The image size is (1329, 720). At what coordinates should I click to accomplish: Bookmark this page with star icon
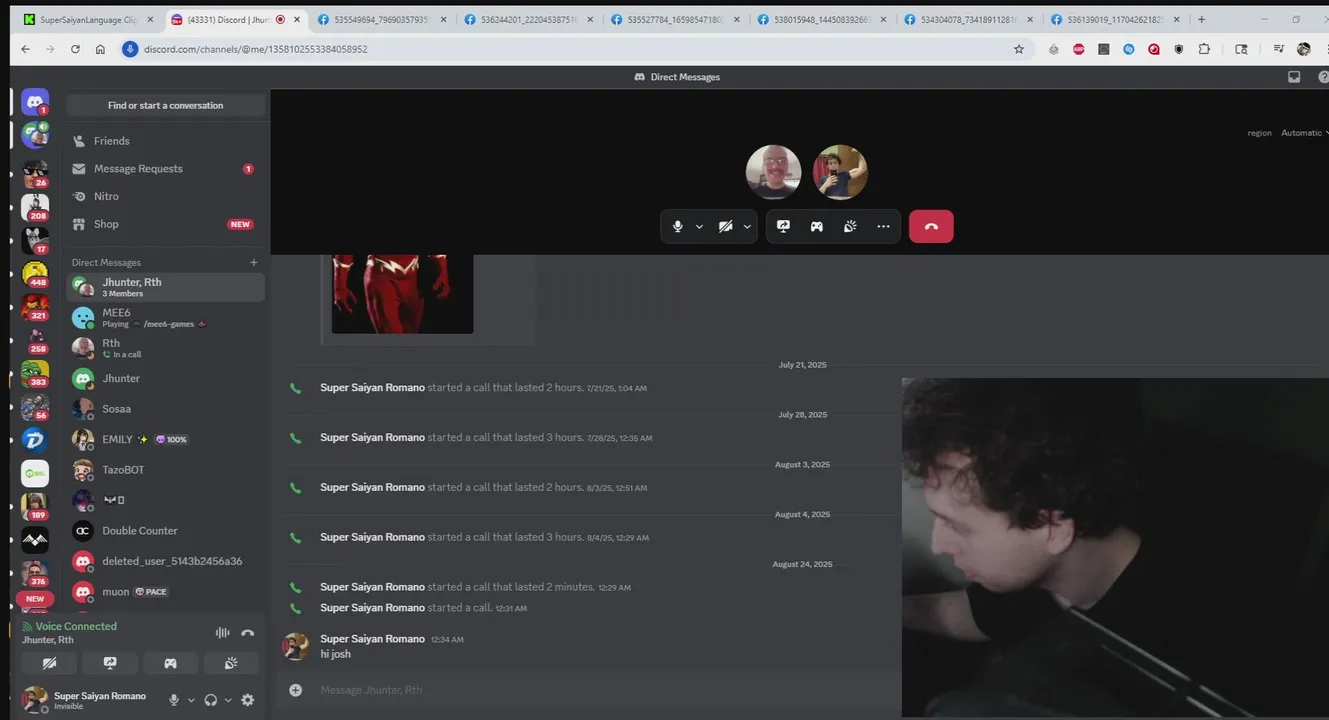(x=1019, y=49)
